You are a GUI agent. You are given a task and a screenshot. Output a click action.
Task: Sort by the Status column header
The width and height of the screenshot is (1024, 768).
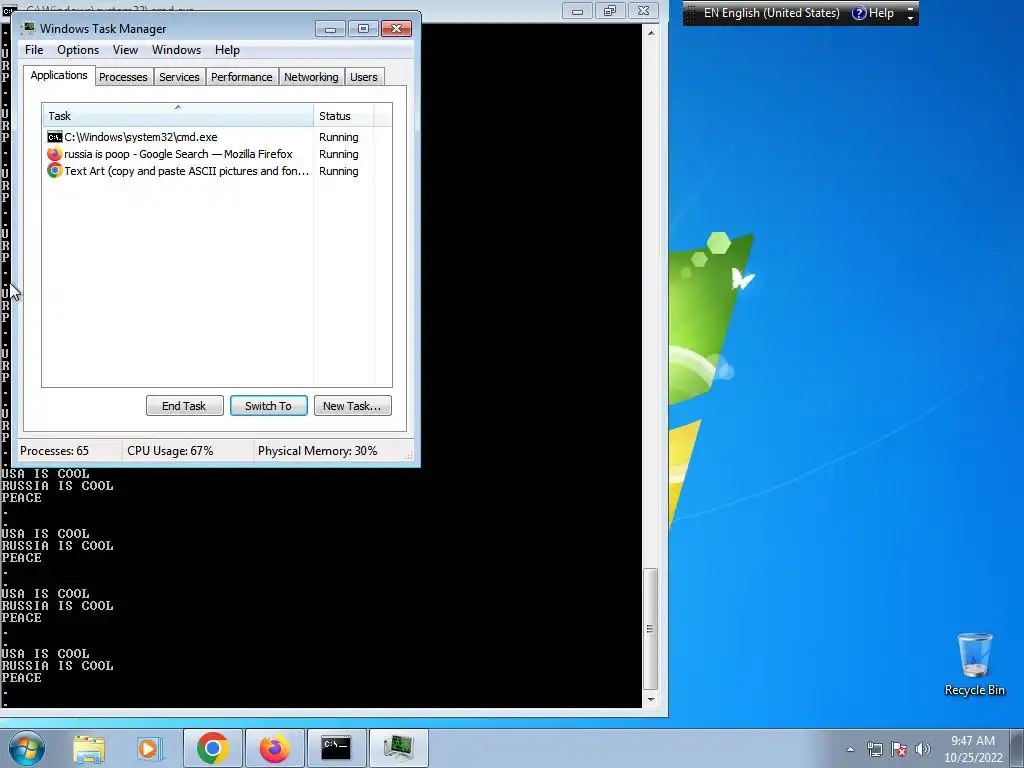[x=344, y=116]
